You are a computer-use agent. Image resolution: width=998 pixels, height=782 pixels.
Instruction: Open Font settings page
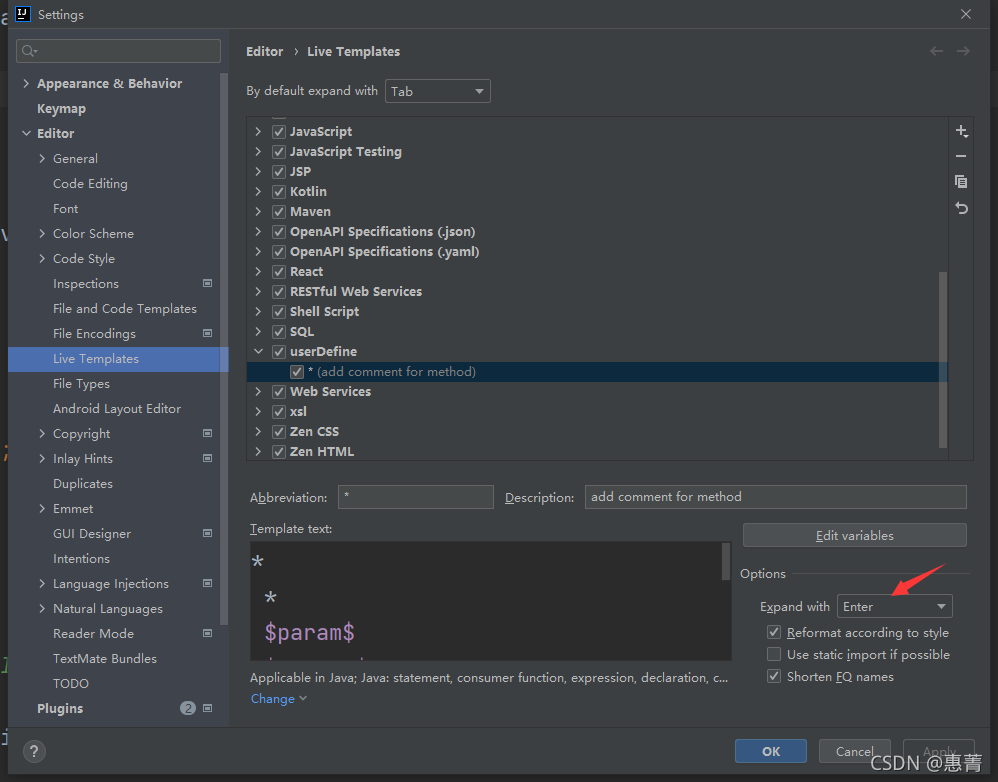(x=66, y=209)
